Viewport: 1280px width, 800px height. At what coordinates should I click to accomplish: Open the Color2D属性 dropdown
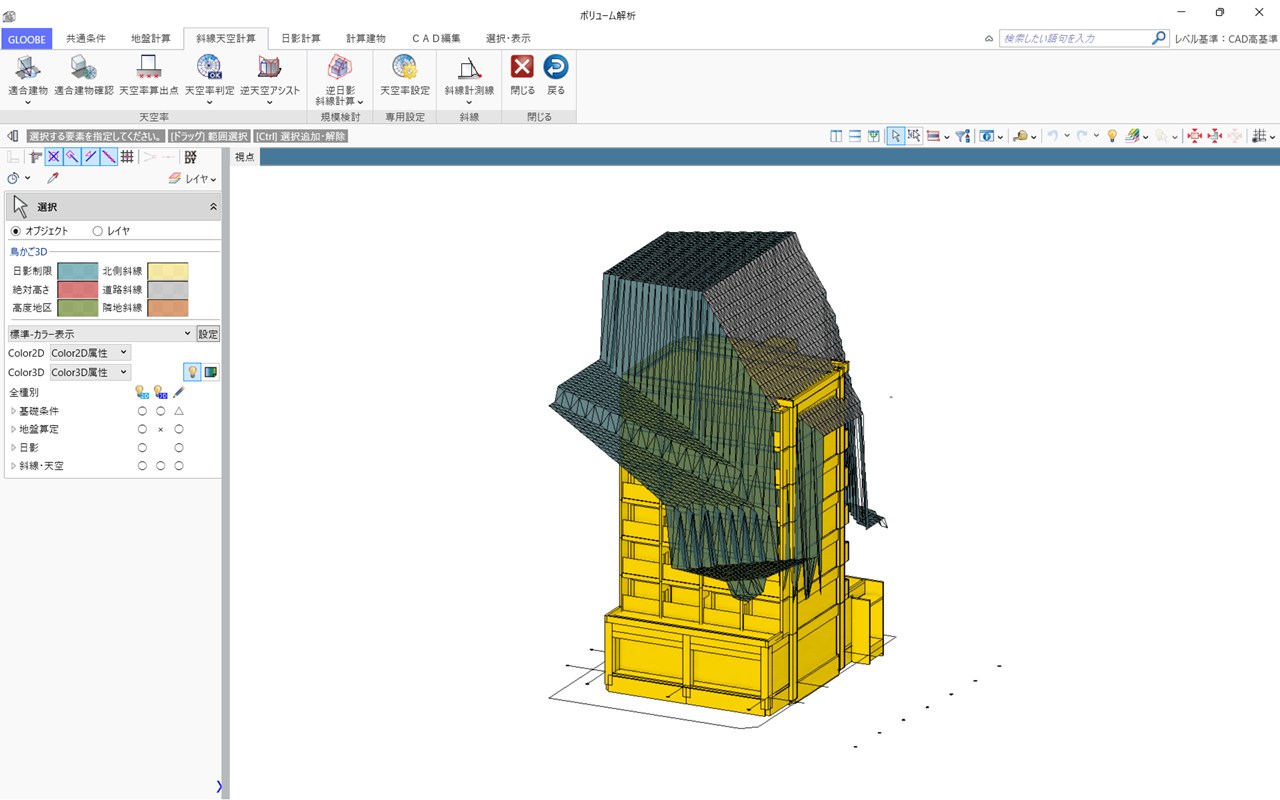90,353
